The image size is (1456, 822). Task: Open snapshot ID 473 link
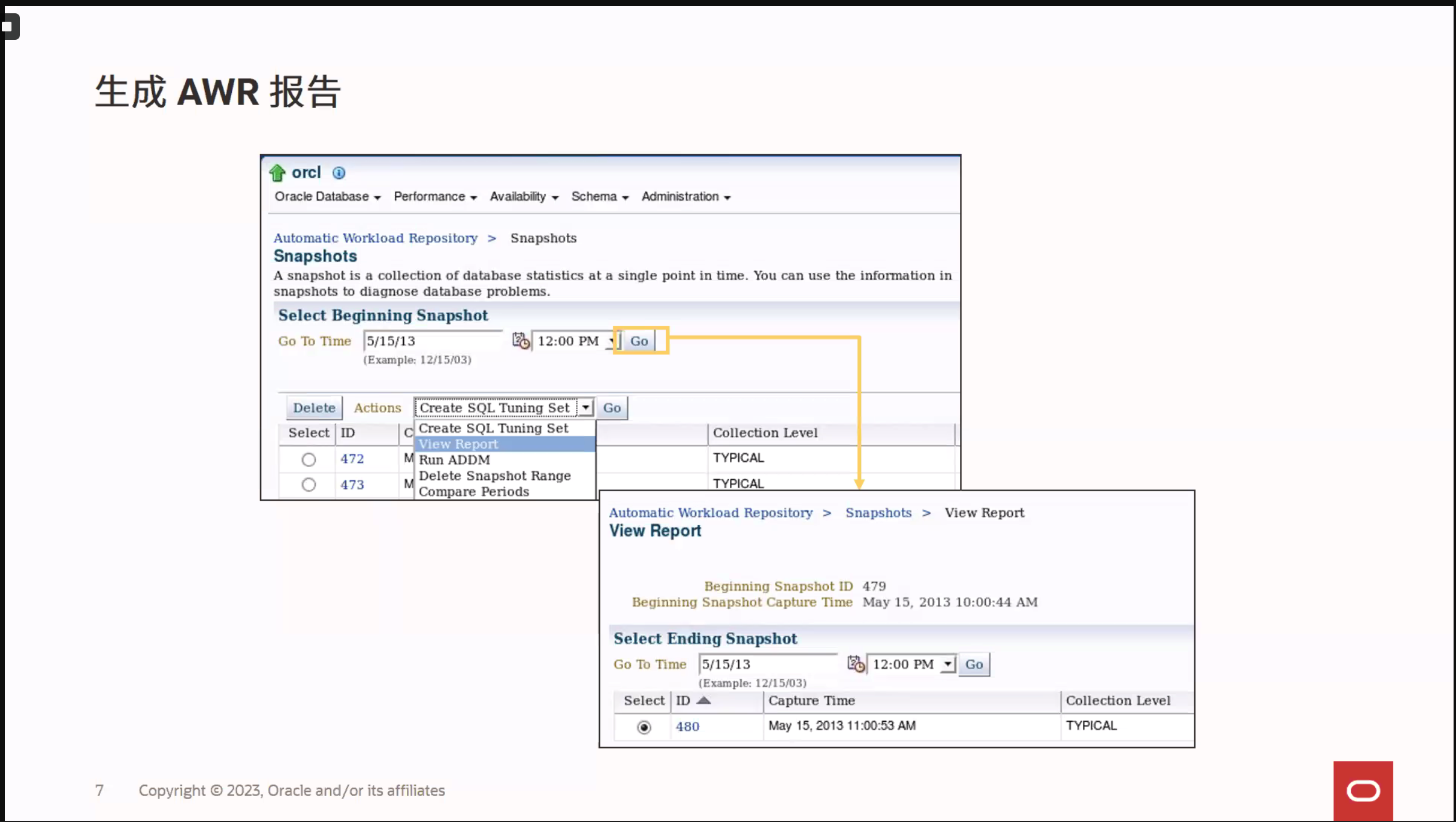click(352, 485)
